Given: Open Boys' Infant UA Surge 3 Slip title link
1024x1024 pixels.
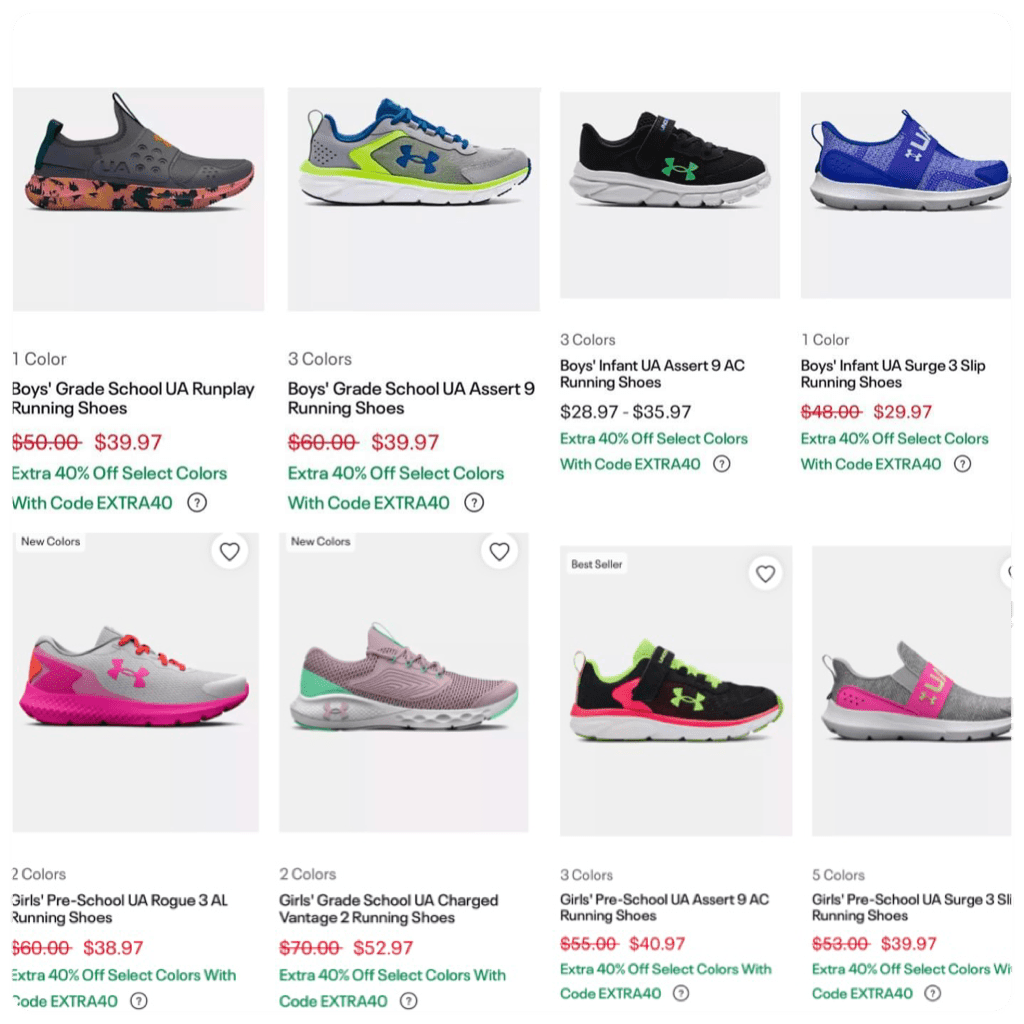Looking at the screenshot, I should 893,374.
